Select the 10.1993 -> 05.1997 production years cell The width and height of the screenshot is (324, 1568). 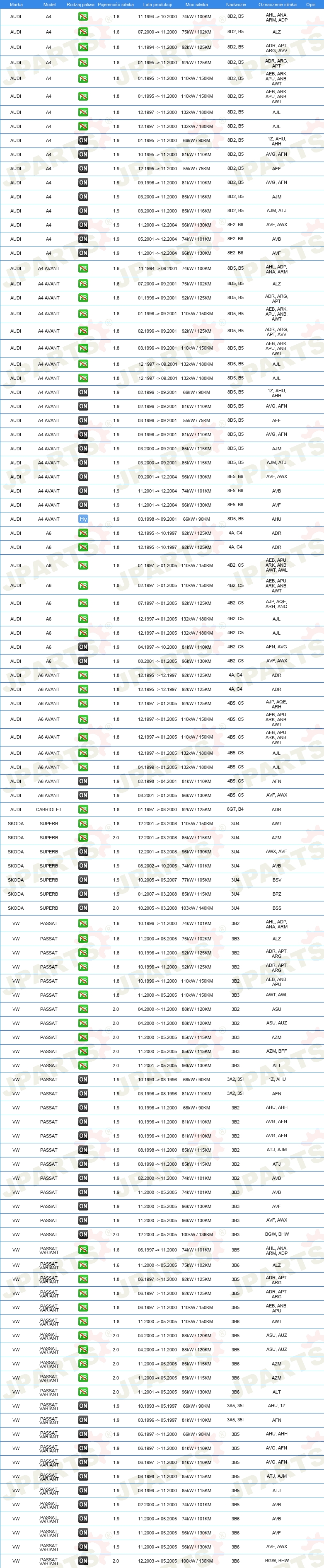pyautogui.click(x=157, y=1406)
